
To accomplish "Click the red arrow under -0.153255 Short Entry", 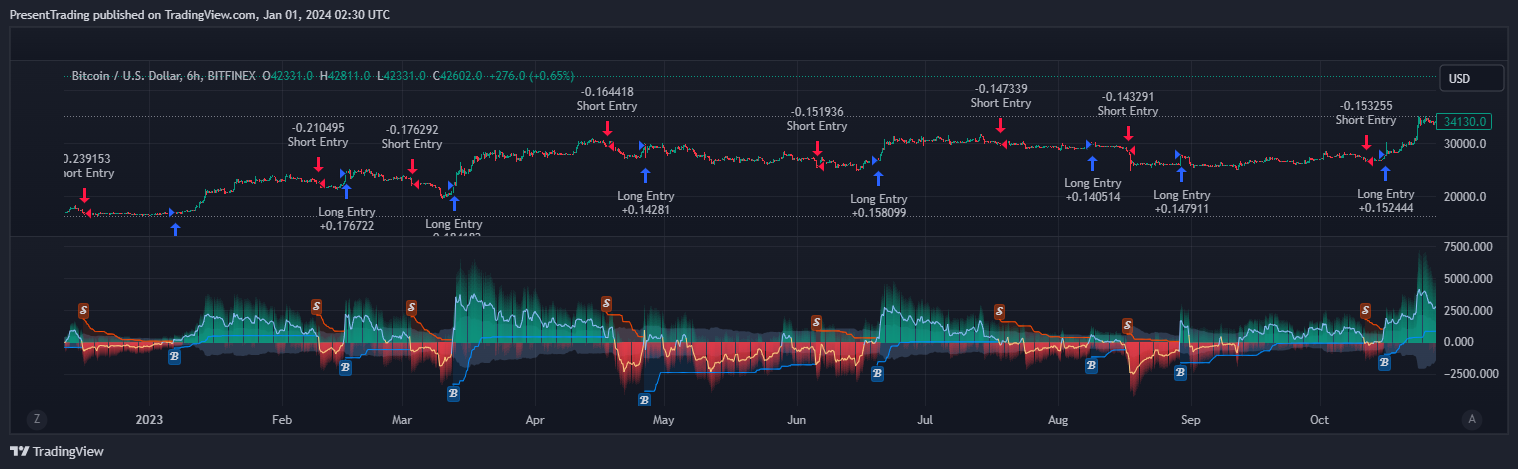I will coord(1366,142).
